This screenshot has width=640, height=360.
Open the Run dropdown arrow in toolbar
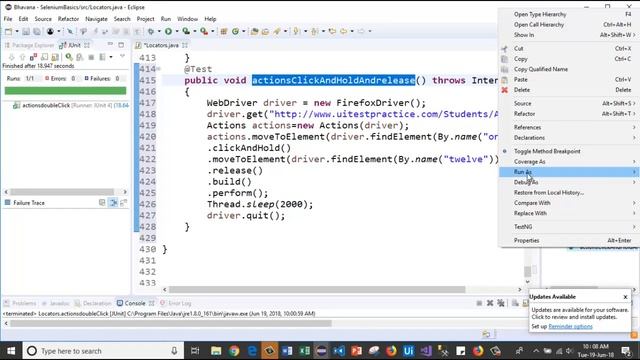pos(177,31)
